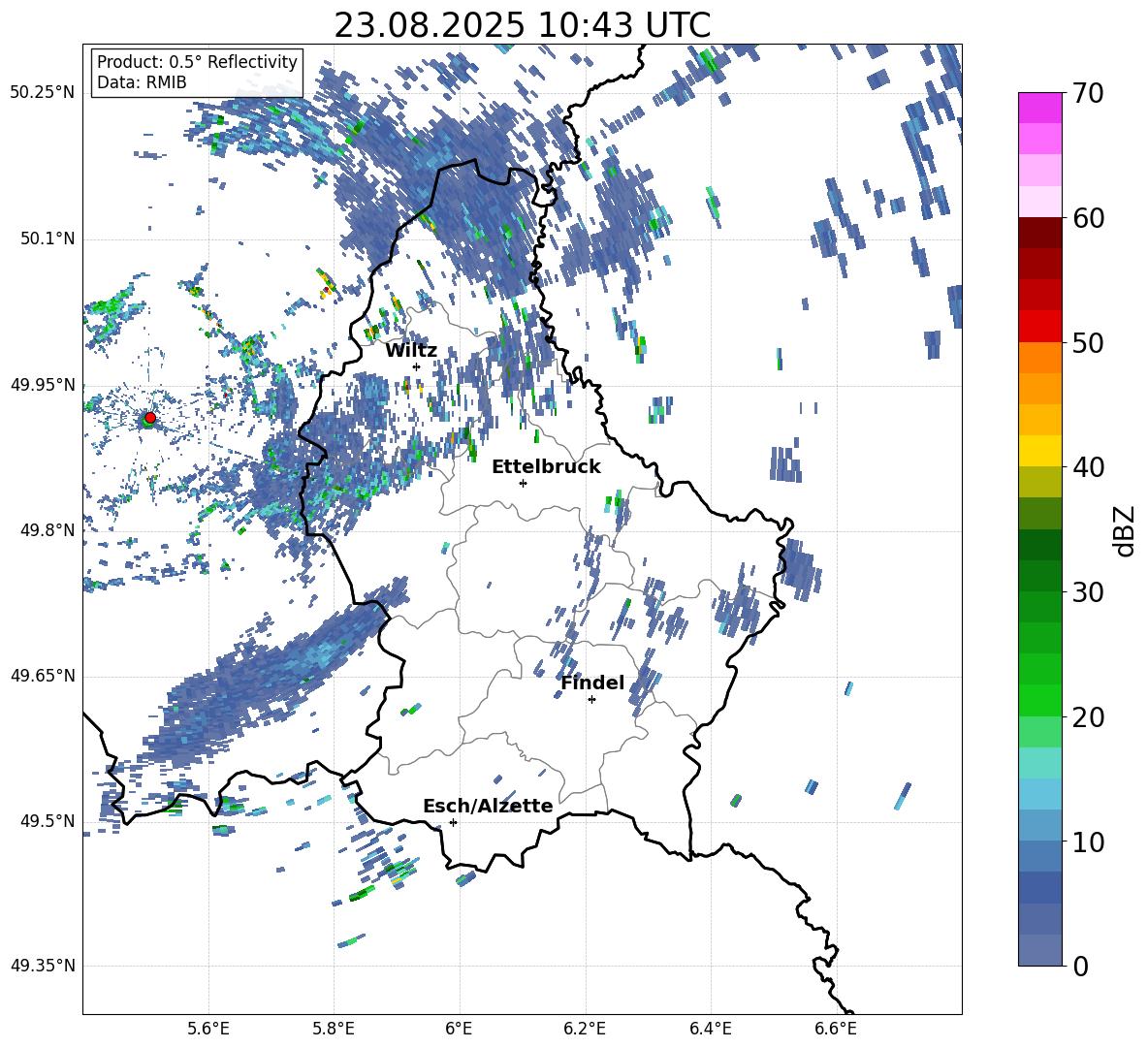Click the dark maroon swatch just below 60 dBZ
The height and width of the screenshot is (1048, 1148).
1039,233
